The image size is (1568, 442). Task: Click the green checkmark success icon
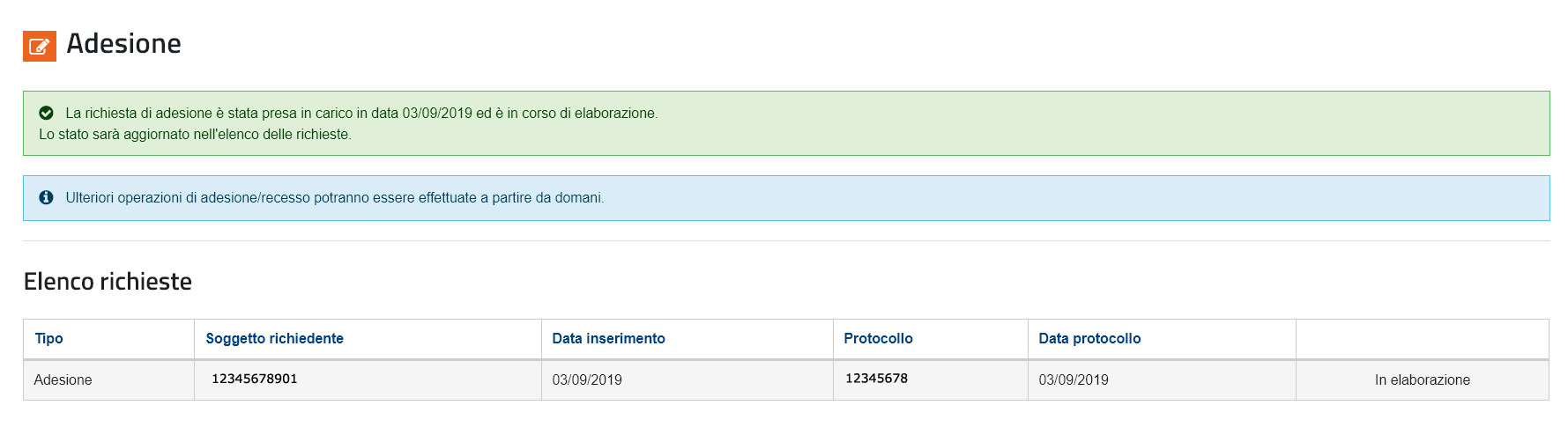[x=47, y=113]
